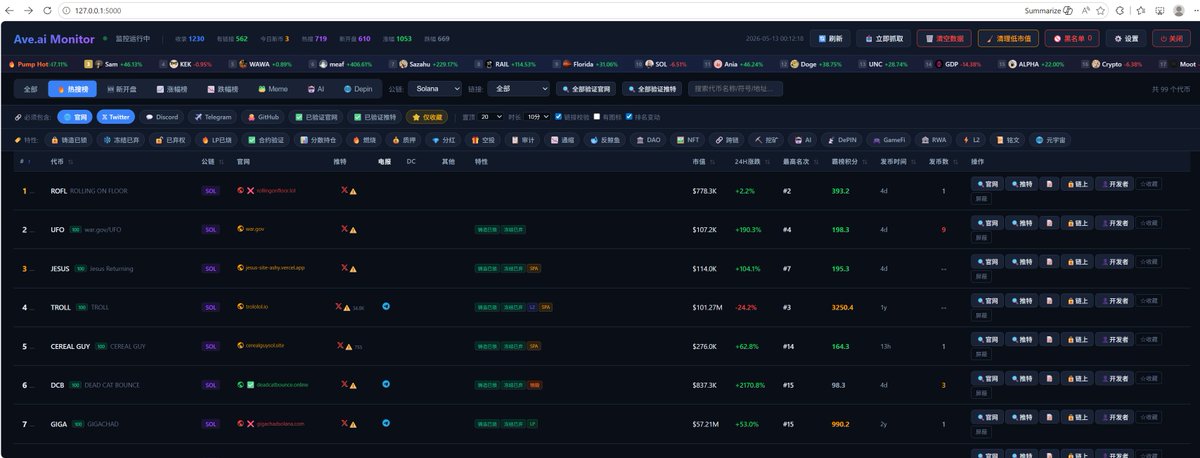The height and width of the screenshot is (458, 1200).
Task: Switch to 涨幅榜 tab
Action: [x=171, y=88]
